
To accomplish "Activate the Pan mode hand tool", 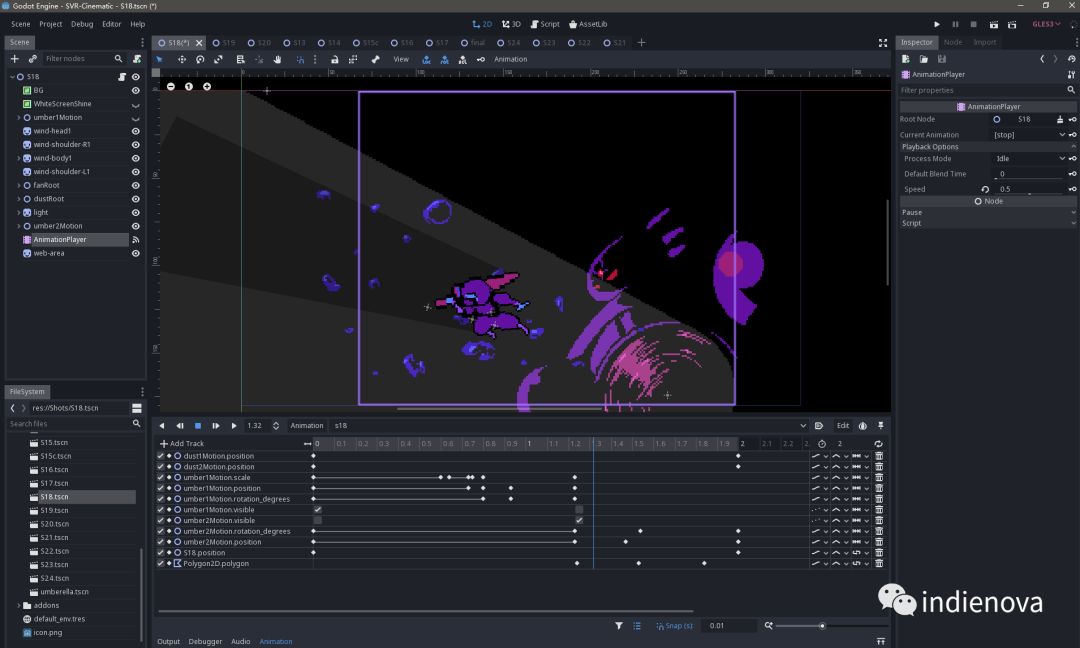I will click(278, 59).
